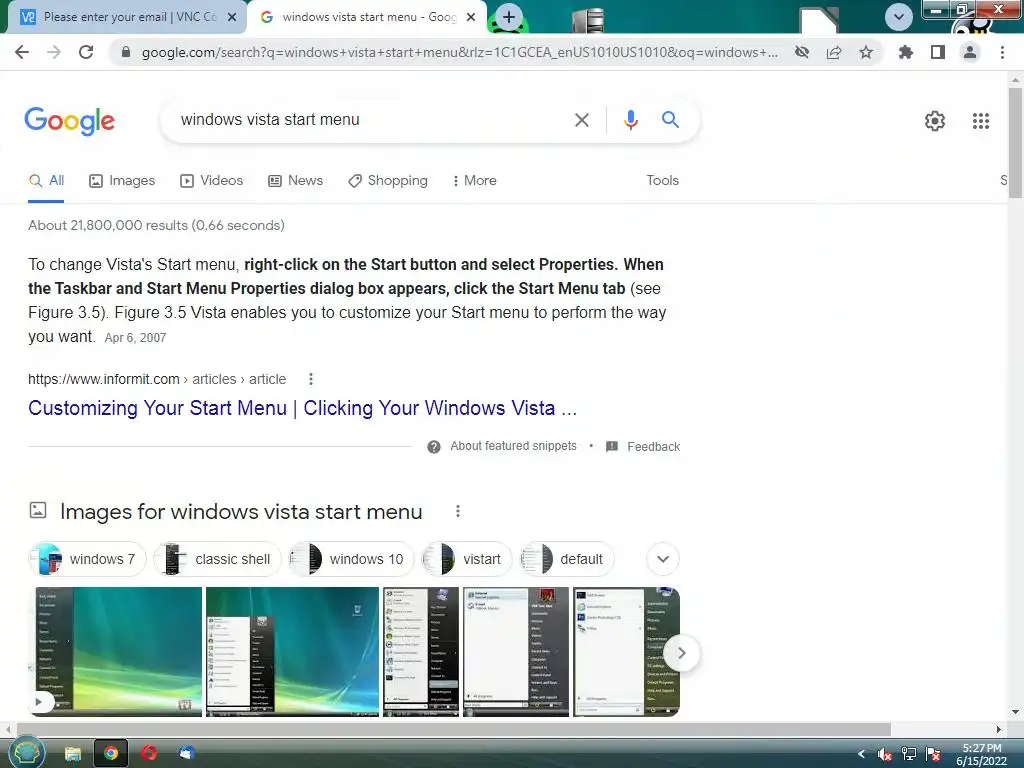This screenshot has height=768, width=1024.
Task: Share this page via the share icon
Action: [x=834, y=52]
